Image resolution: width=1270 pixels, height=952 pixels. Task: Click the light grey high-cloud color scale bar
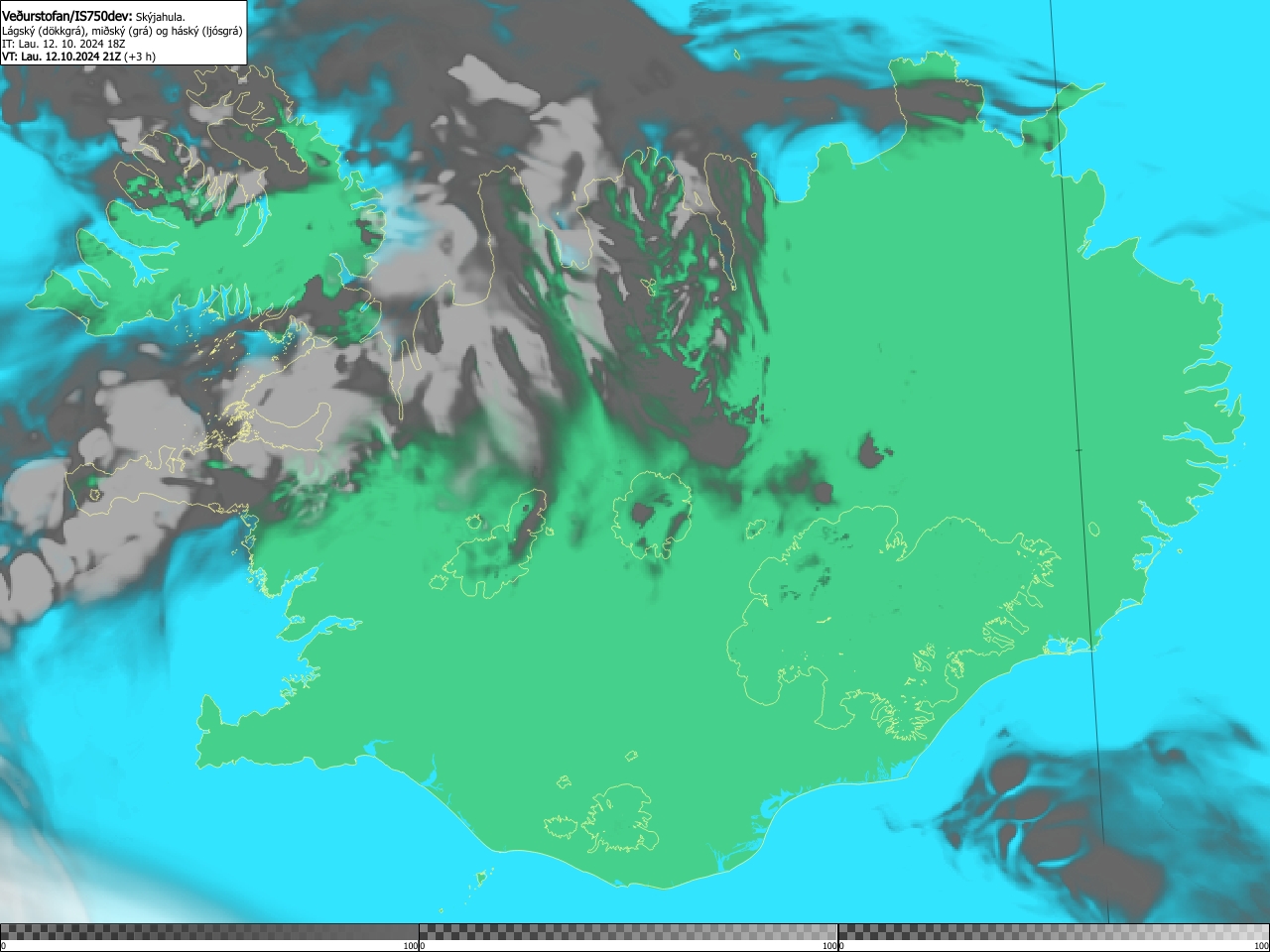click(x=1054, y=932)
